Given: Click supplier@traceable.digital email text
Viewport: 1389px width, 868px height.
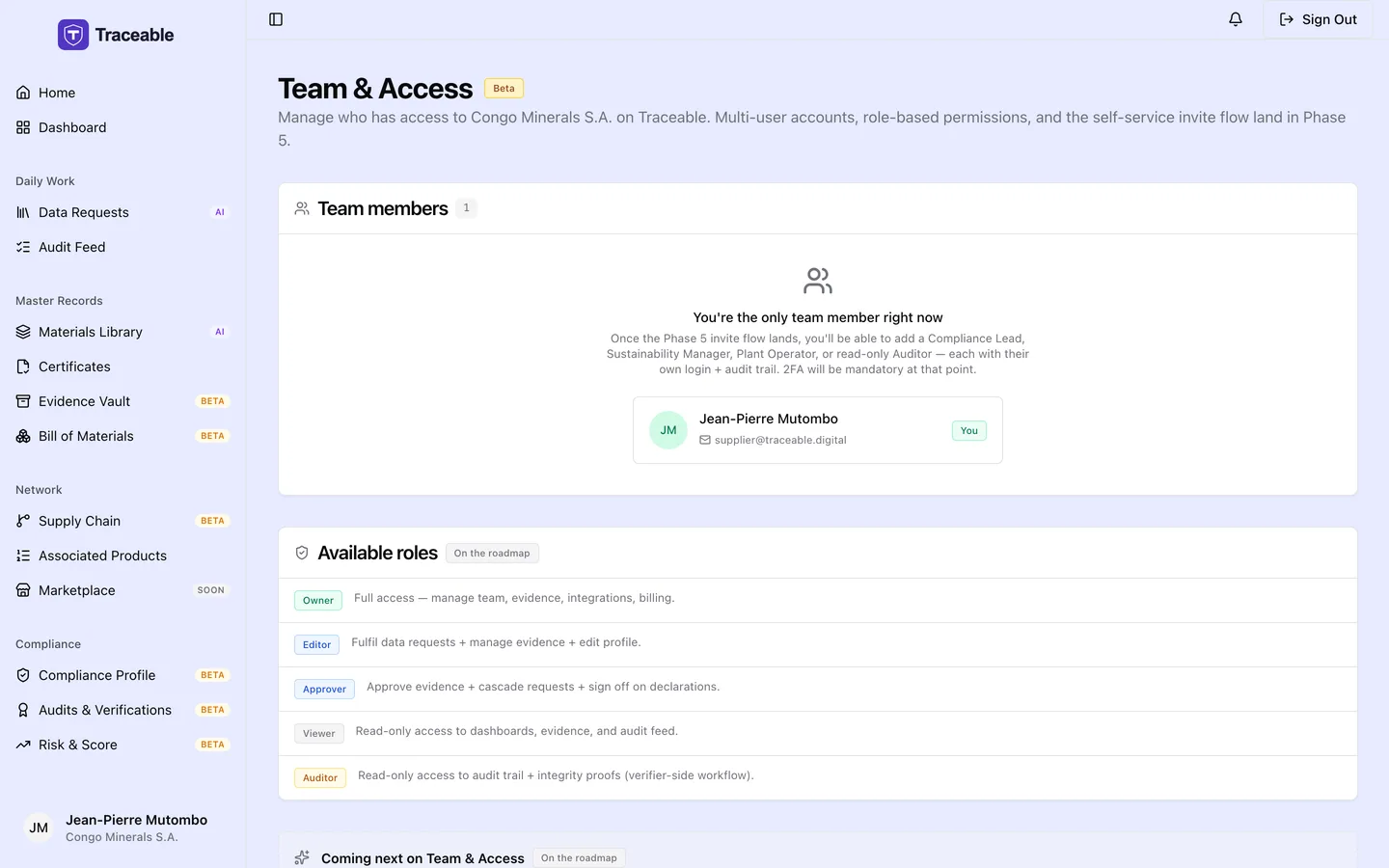Looking at the screenshot, I should coord(780,440).
